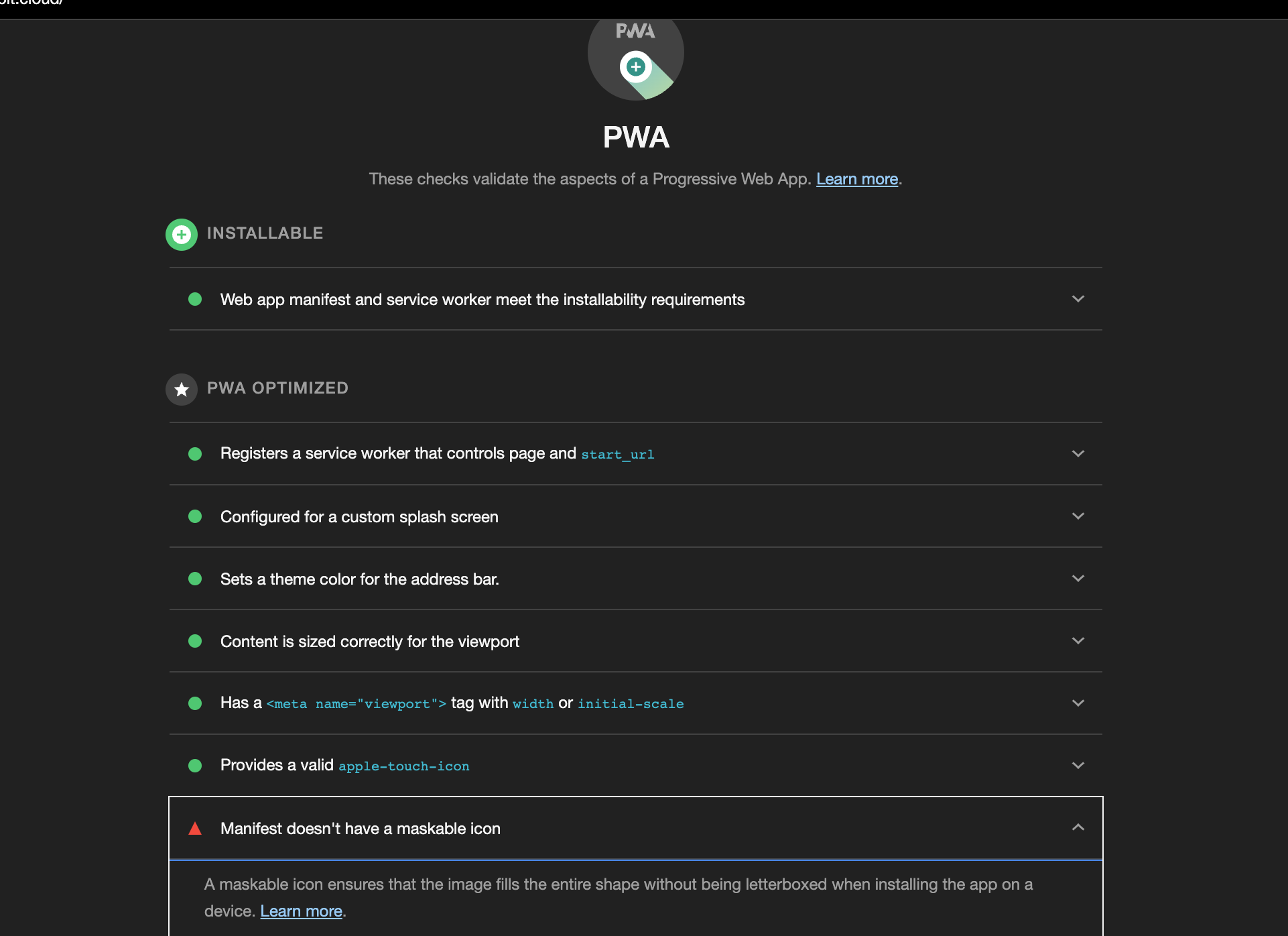Collapse the maskable icon failure details
The width and height of the screenshot is (1288, 936).
pyautogui.click(x=1078, y=827)
